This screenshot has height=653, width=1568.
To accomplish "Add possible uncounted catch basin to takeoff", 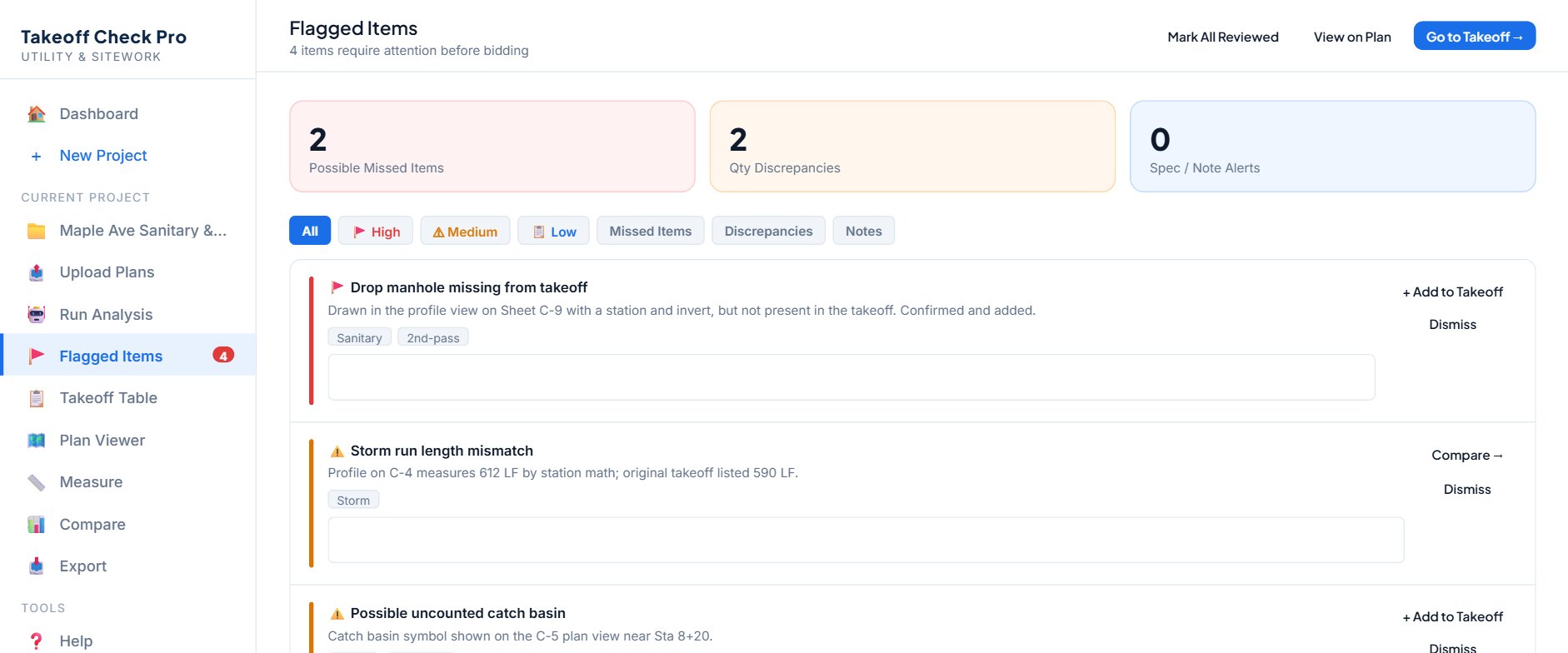I will 1452,617.
